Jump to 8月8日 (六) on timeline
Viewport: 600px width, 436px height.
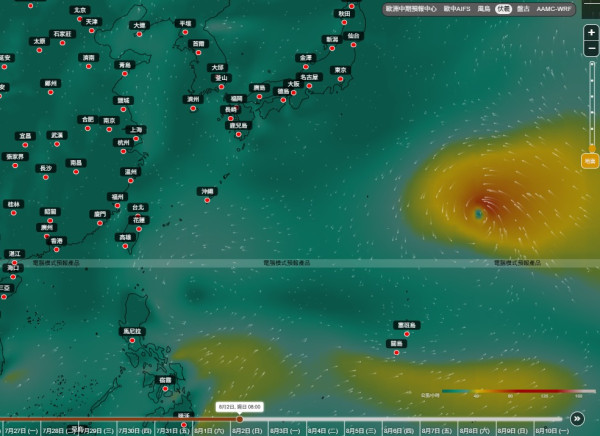tap(474, 431)
